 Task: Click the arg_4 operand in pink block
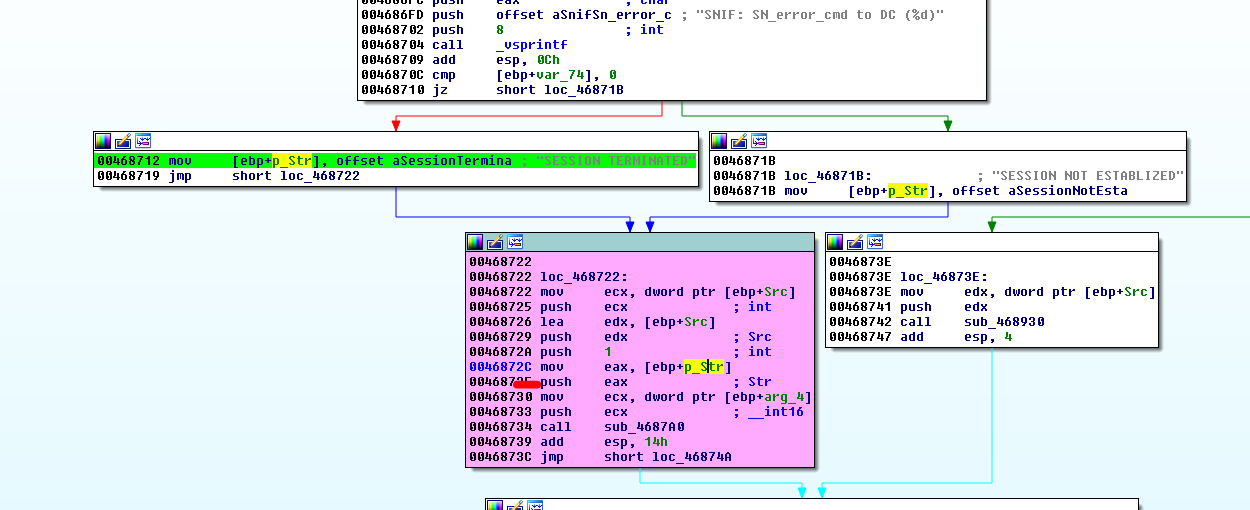(x=784, y=397)
